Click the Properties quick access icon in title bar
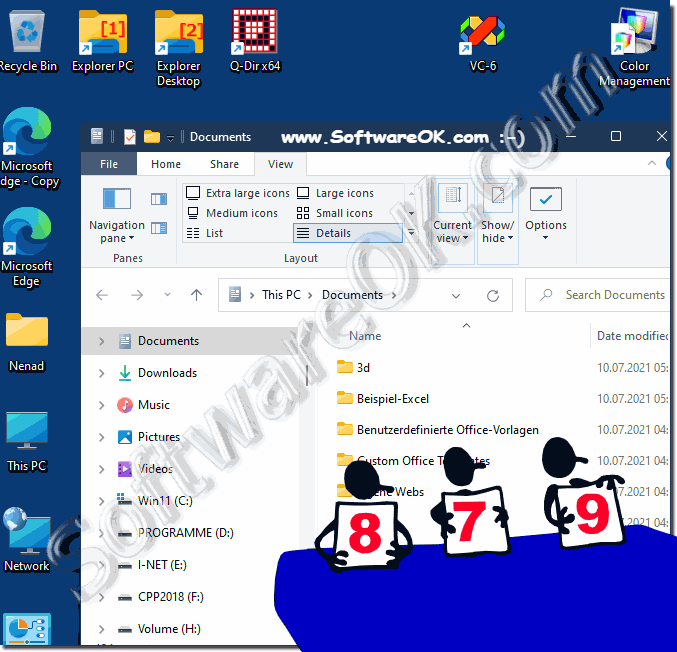The image size is (677, 652). point(130,137)
